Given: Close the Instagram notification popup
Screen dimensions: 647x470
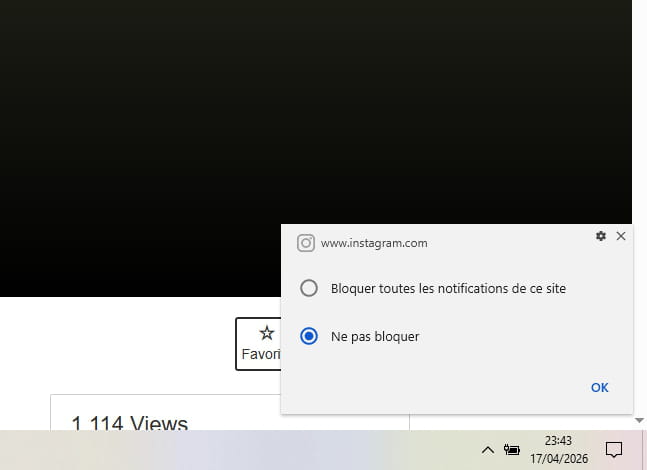Looking at the screenshot, I should 621,236.
